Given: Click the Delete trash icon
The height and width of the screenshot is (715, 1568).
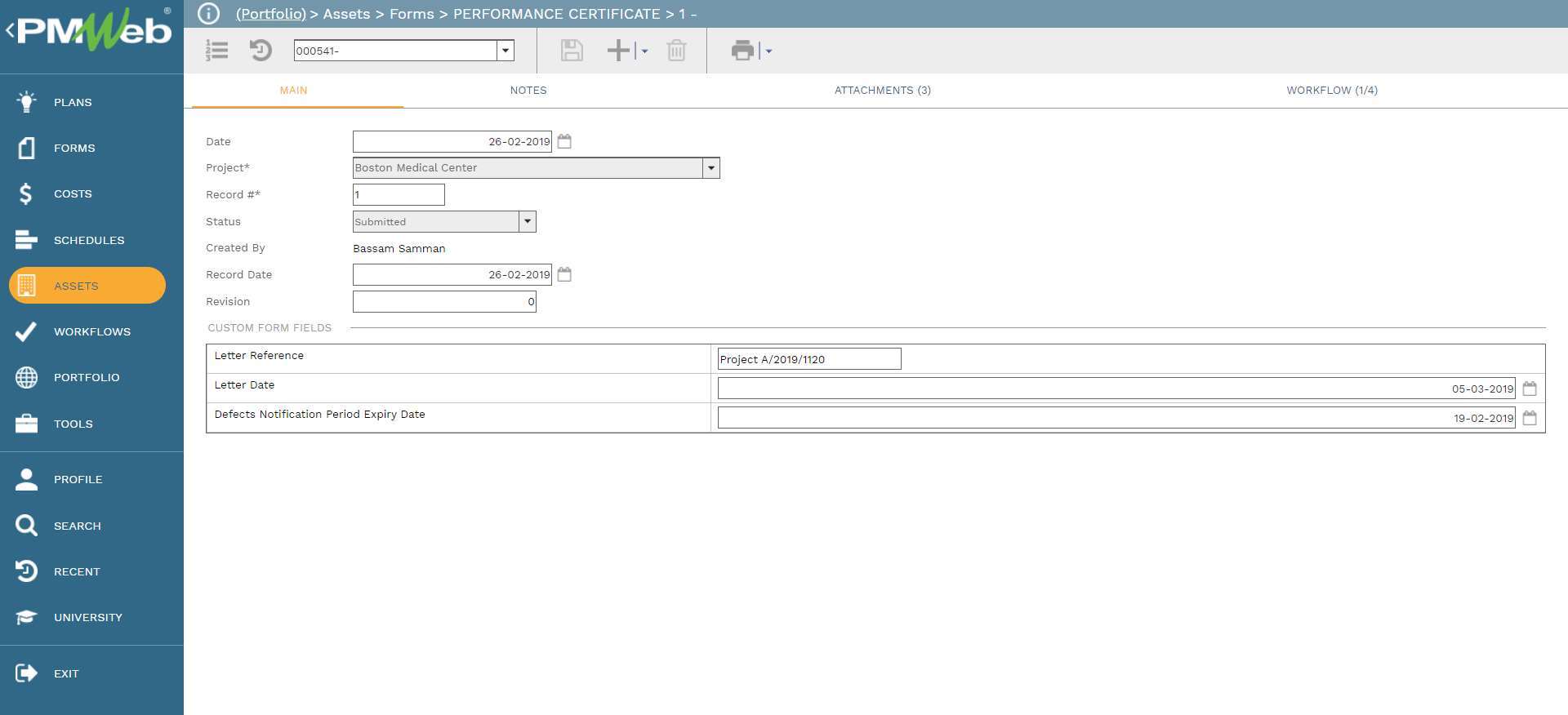Looking at the screenshot, I should [676, 51].
